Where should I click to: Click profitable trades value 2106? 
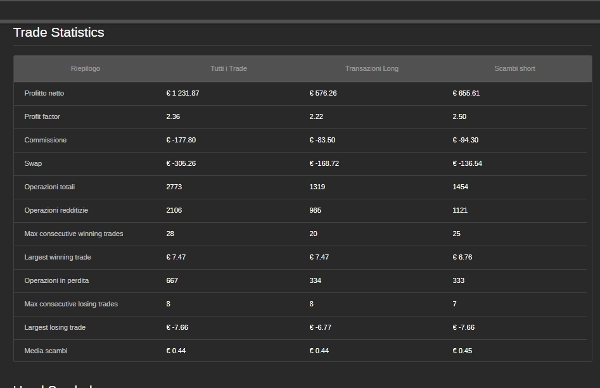[174, 210]
